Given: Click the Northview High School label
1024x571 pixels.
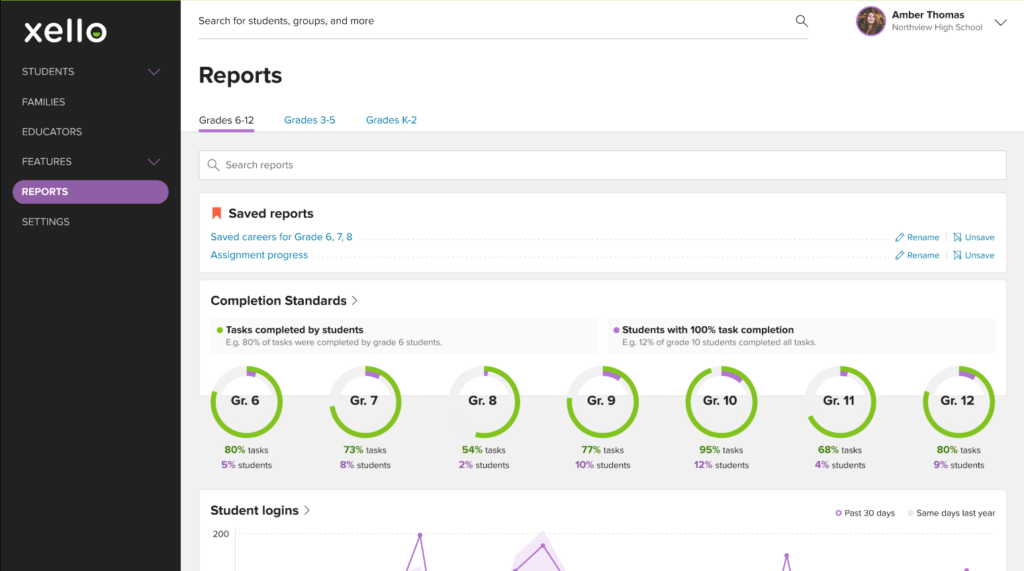Looking at the screenshot, I should (x=936, y=27).
